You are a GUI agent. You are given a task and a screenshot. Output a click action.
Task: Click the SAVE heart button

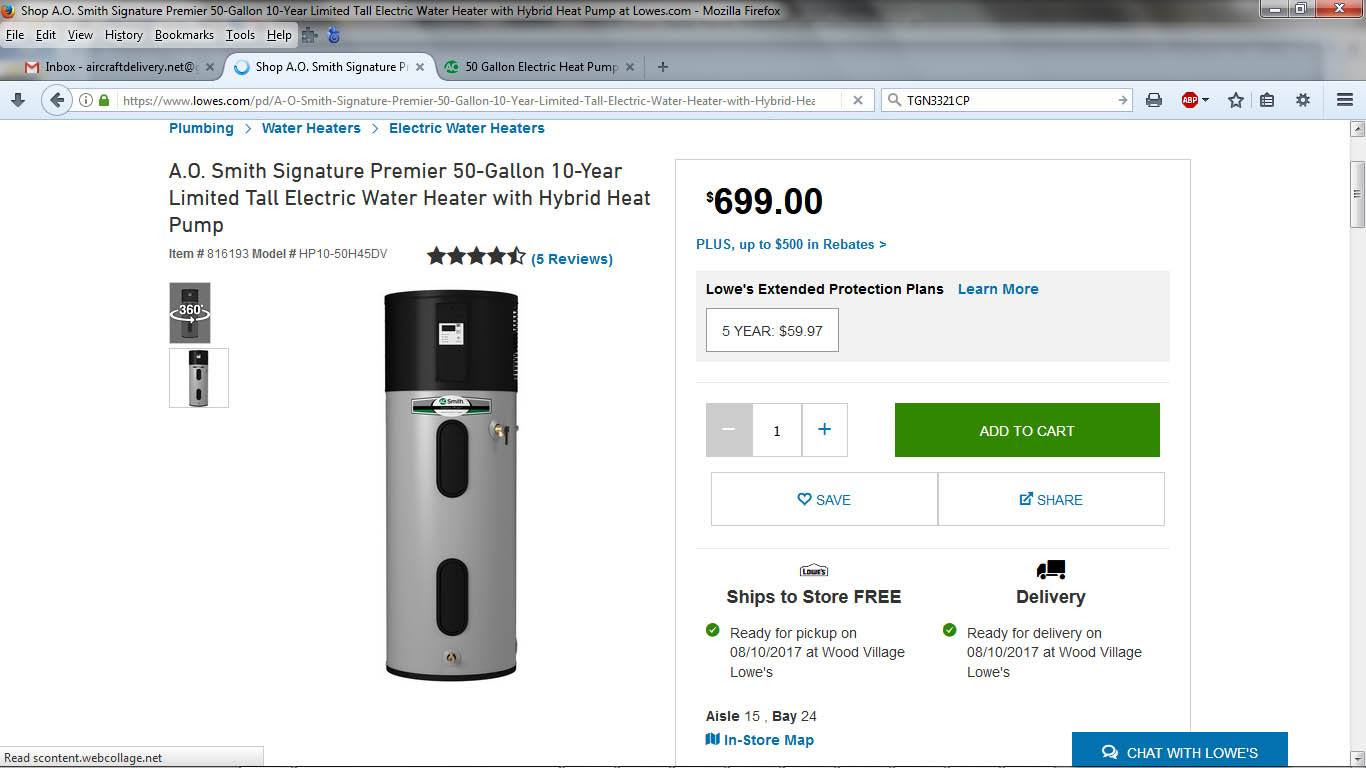(x=824, y=499)
